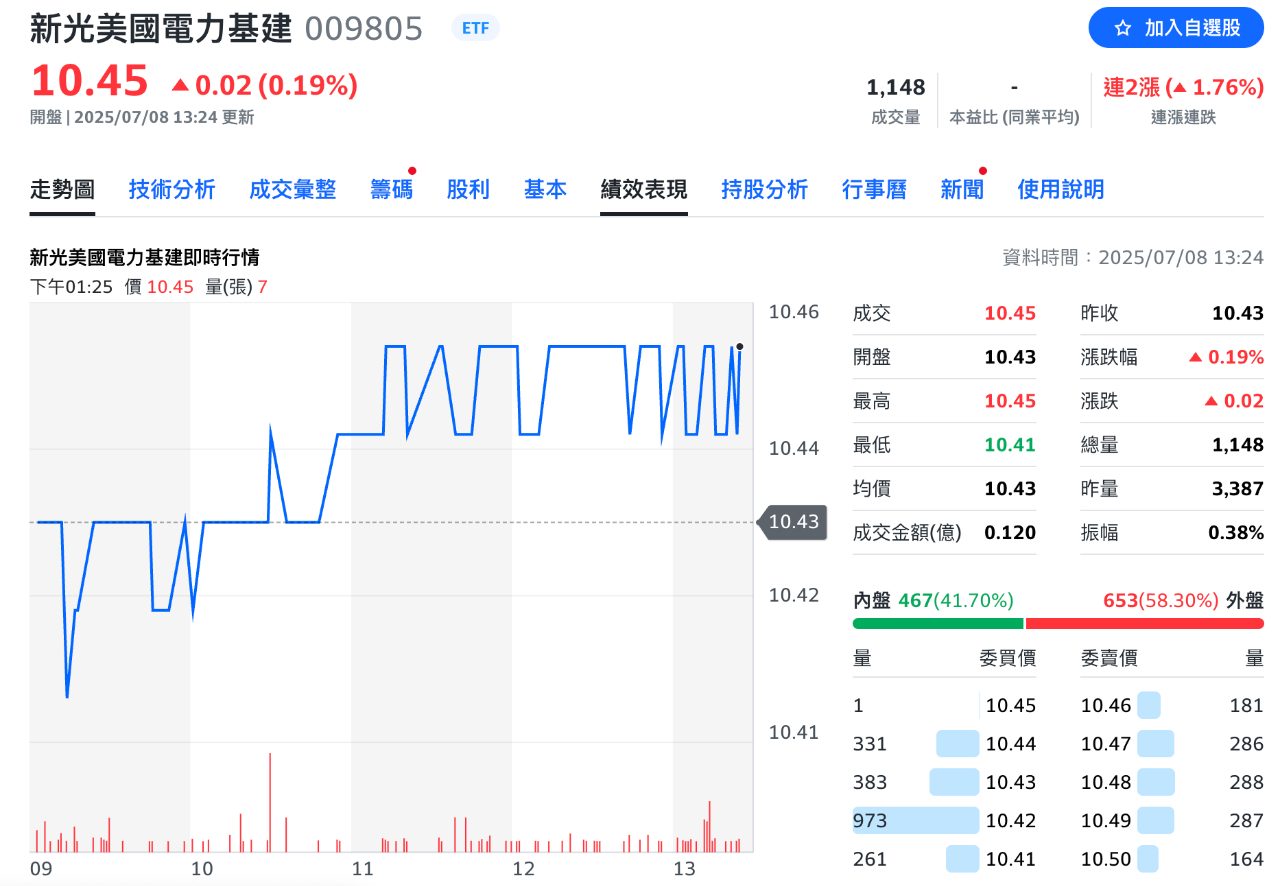Click the 成交金額(億) value 0.120
This screenshot has width=1280, height=886.
tap(1010, 533)
